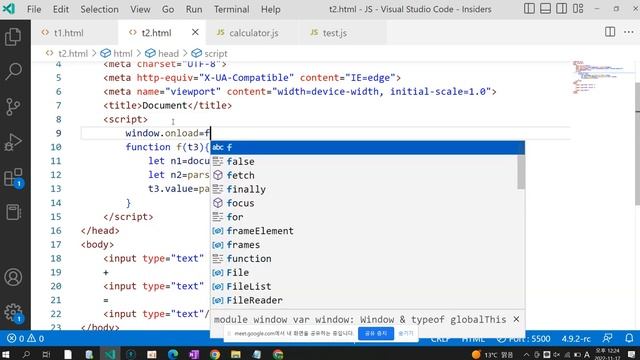The height and width of the screenshot is (360, 640).
Task: Open the notebook icon in activity bar
Action: coord(13,212)
